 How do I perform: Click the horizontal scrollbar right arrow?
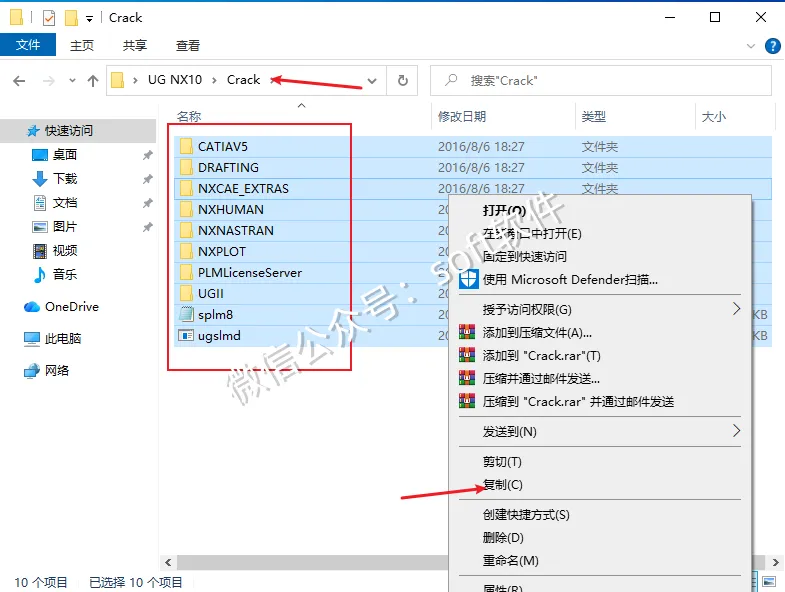point(775,562)
